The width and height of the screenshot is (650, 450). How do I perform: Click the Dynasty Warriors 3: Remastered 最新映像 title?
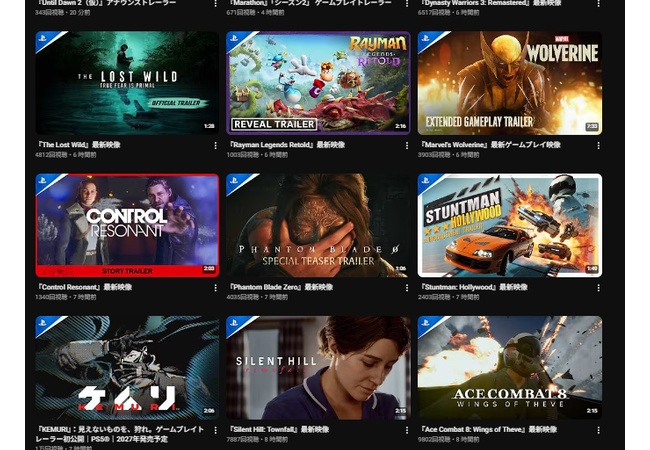[x=490, y=3]
